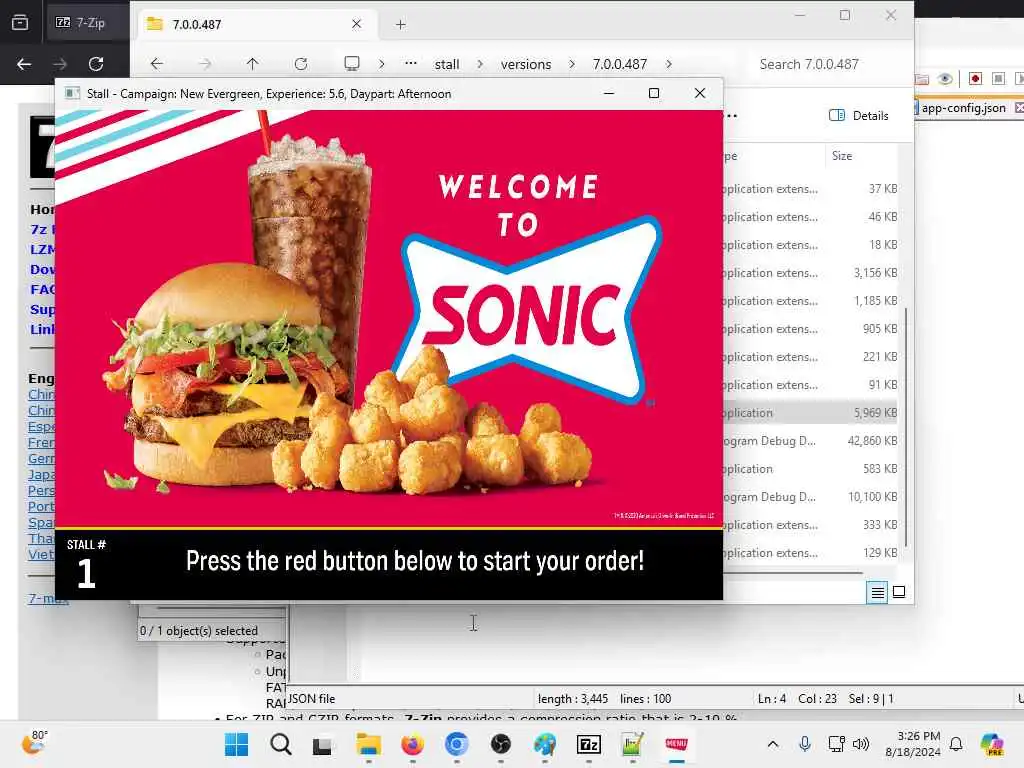Open browser tab overview icon
Image resolution: width=1024 pixels, height=768 pixels.
(20, 23)
